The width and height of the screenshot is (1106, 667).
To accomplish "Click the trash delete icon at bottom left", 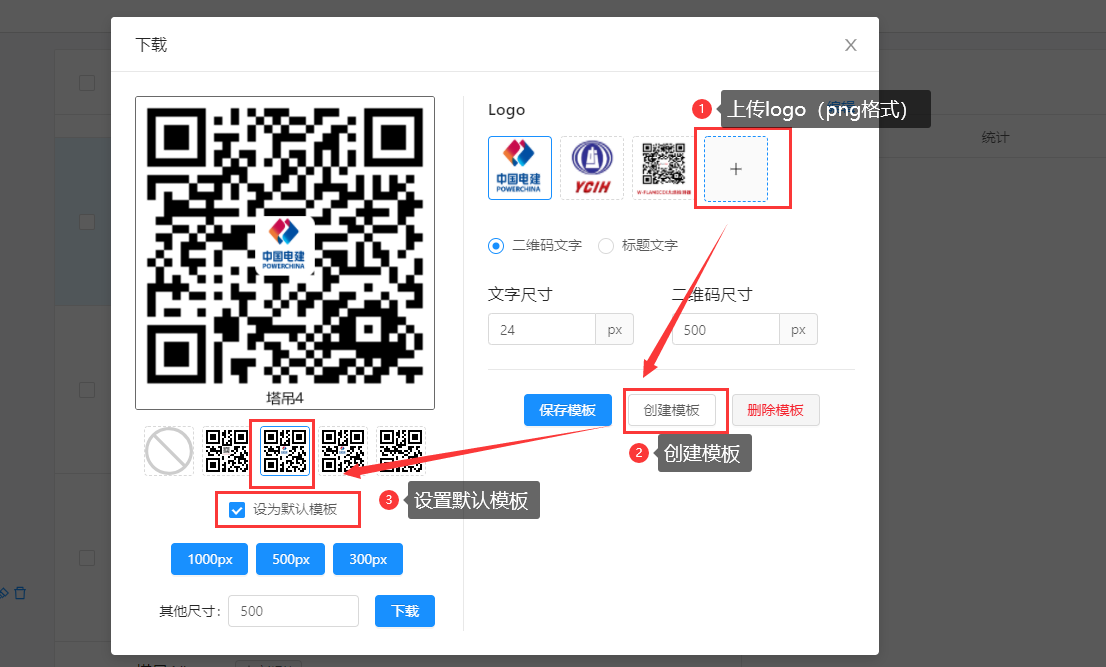I will pyautogui.click(x=20, y=592).
